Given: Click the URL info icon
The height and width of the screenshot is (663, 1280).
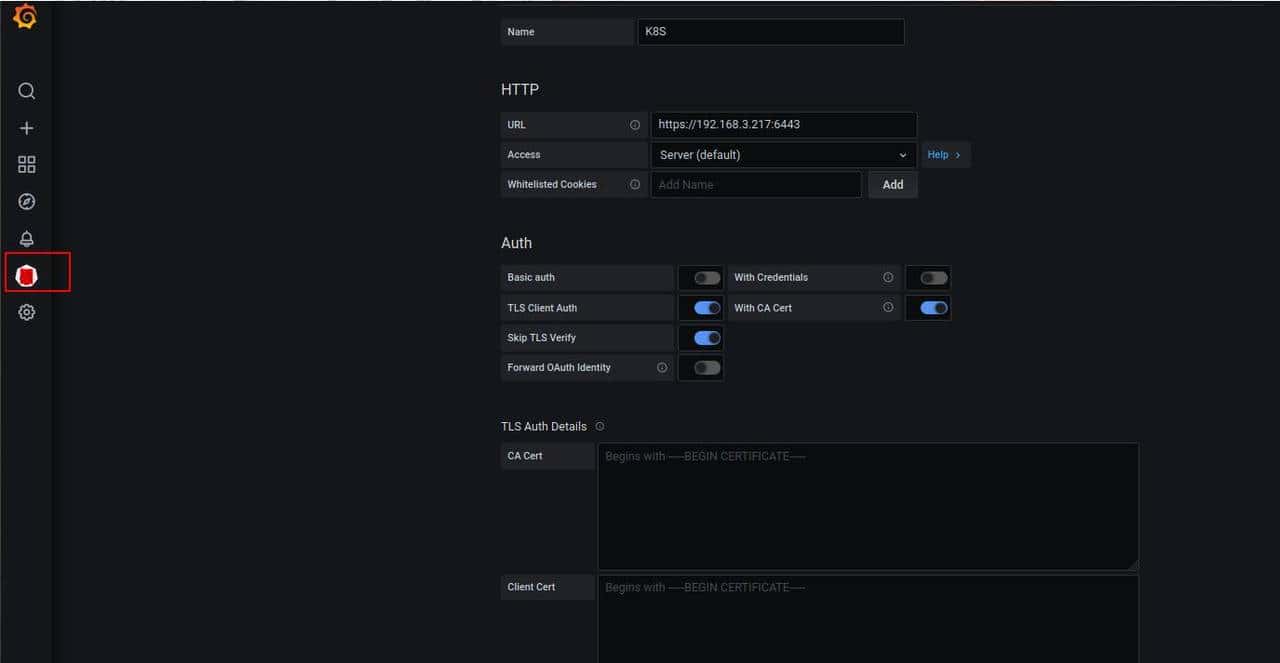Looking at the screenshot, I should coord(634,125).
